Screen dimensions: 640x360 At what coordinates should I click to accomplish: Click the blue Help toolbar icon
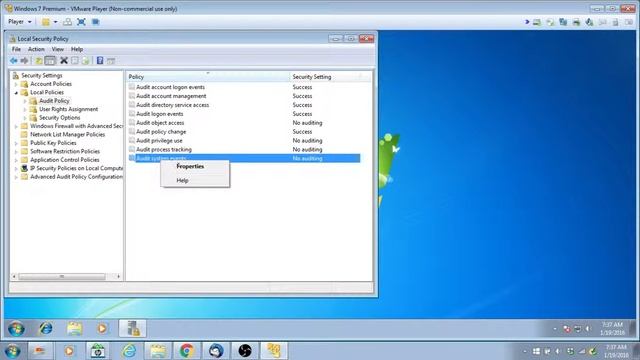coord(100,61)
